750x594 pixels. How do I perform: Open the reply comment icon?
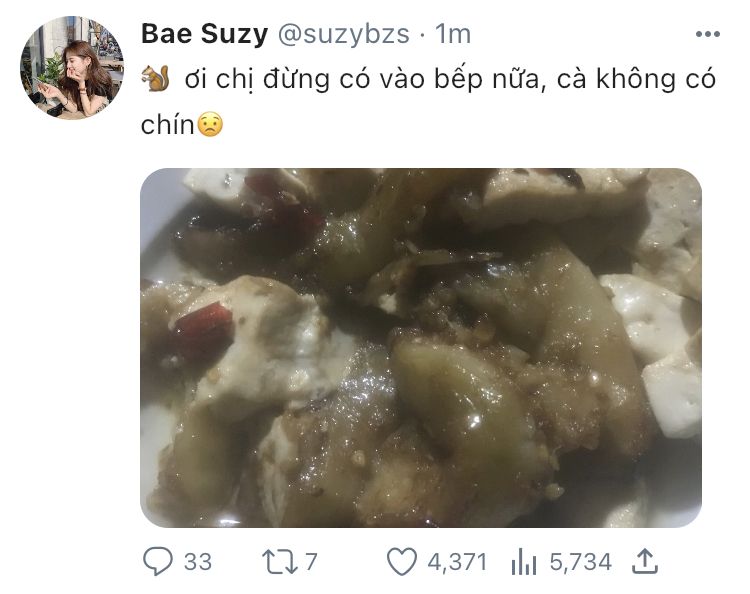click(158, 561)
